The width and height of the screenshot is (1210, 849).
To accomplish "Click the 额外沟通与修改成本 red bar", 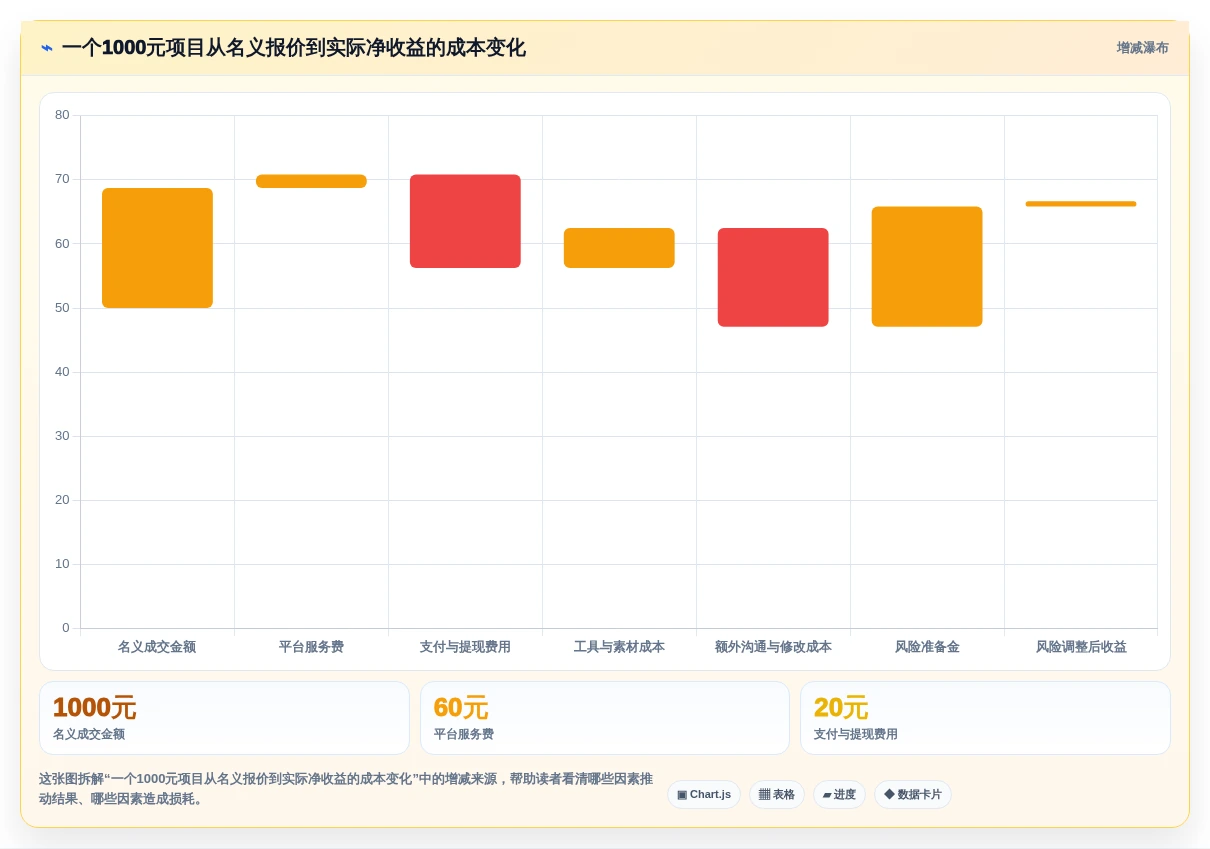I will 773,277.
